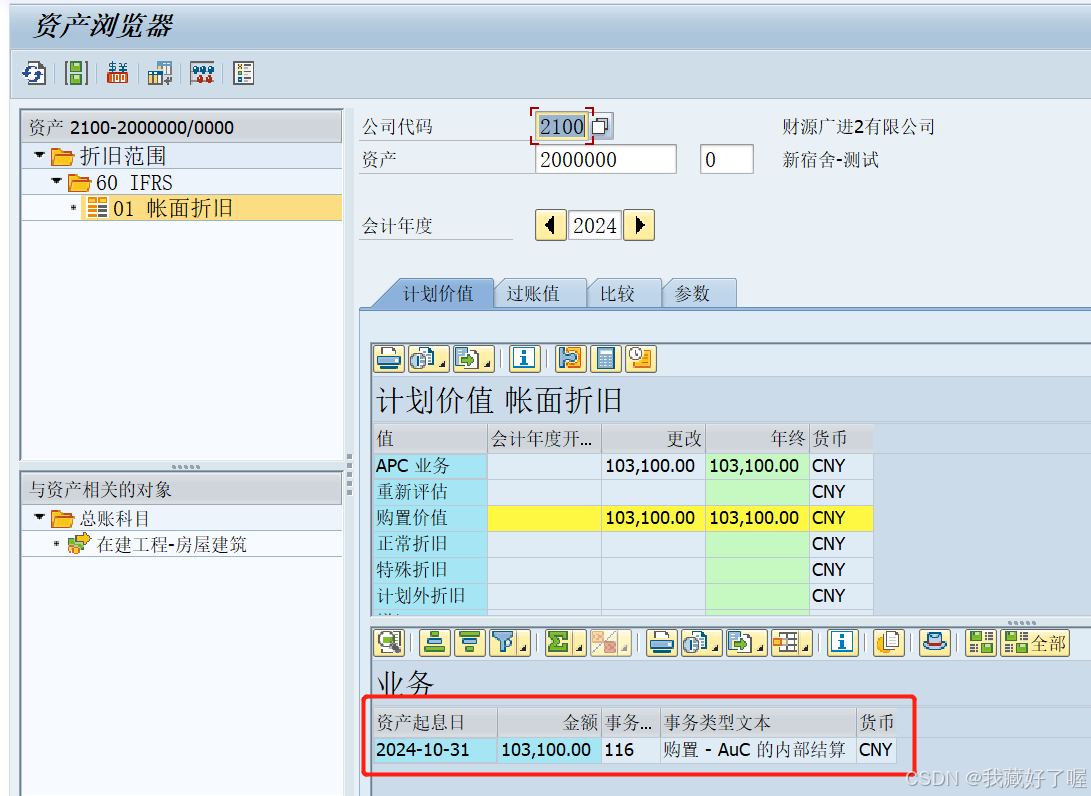Click the fiscal year field 2024
Image resolution: width=1091 pixels, height=796 pixels.
point(595,225)
